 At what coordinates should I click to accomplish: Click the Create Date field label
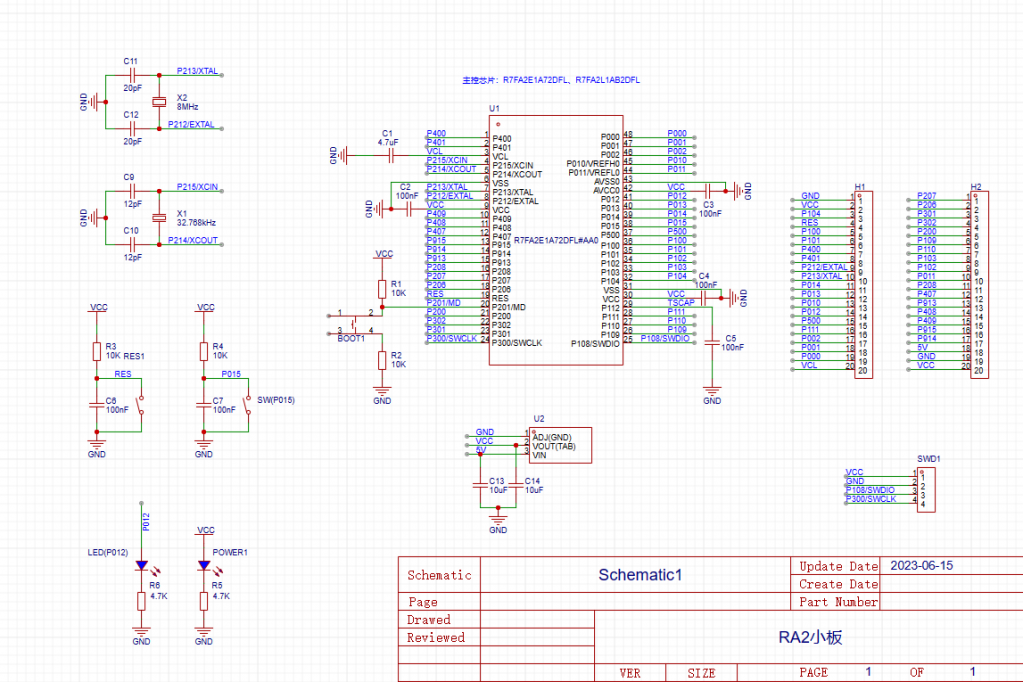click(x=838, y=584)
